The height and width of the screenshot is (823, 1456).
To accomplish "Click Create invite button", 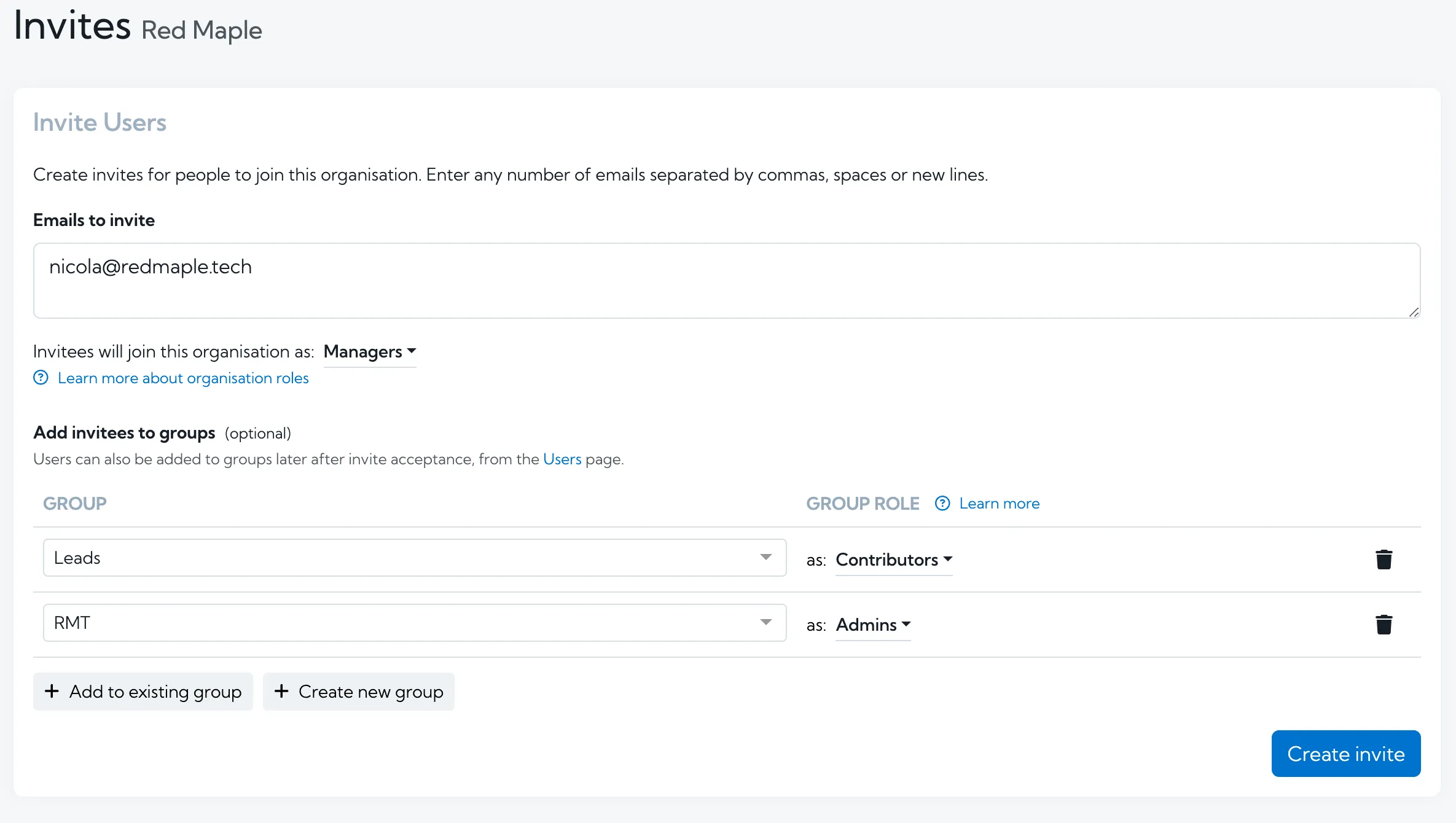I will click(1346, 754).
